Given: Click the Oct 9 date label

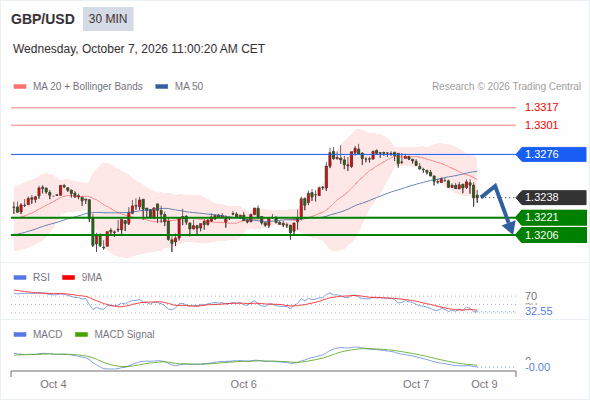Looking at the screenshot, I should (484, 384).
